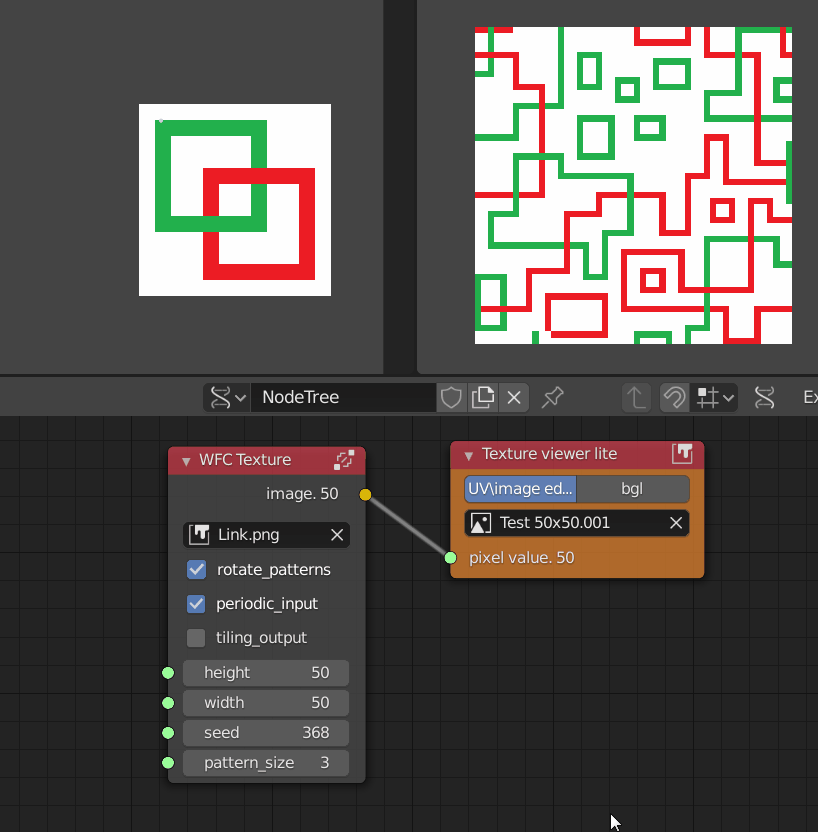This screenshot has height=832, width=818.
Task: Toggle snapping magnet icon
Action: point(675,397)
